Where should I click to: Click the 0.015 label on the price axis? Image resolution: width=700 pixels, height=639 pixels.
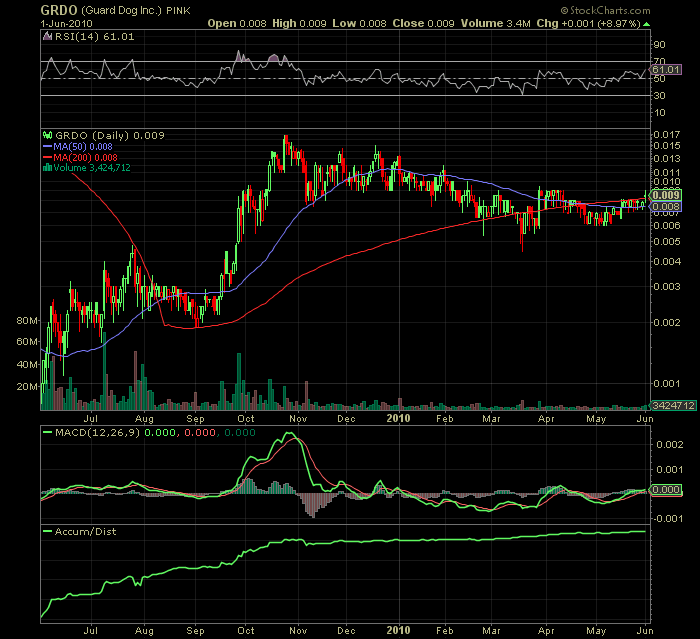667,146
